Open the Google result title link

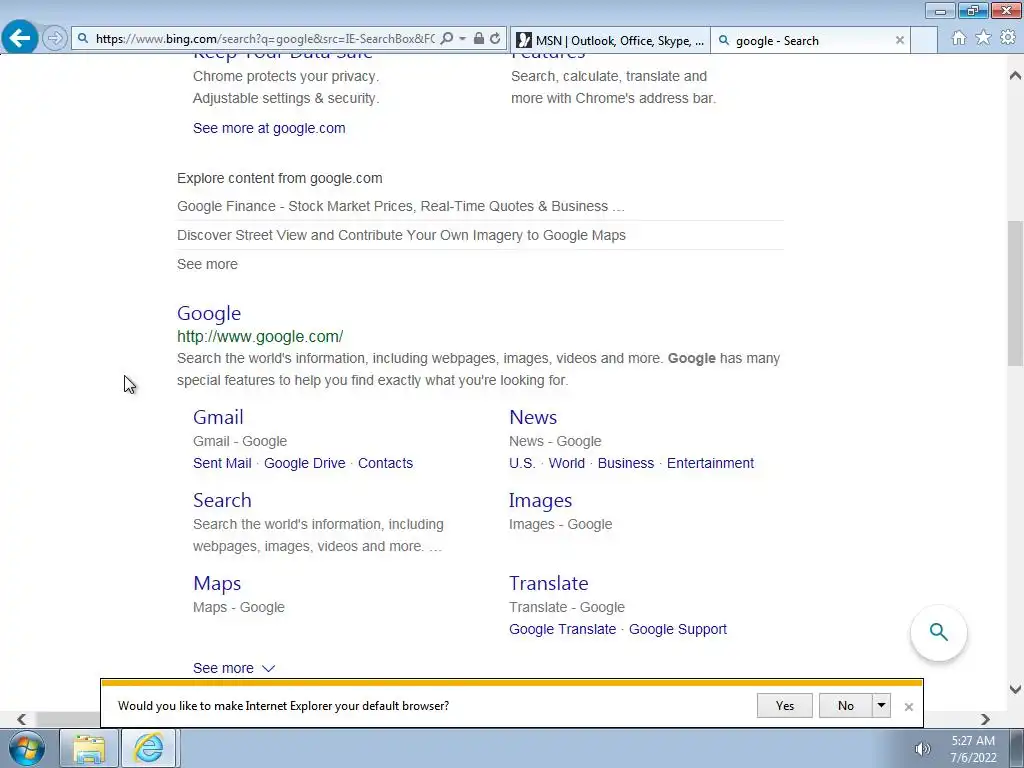tap(209, 313)
